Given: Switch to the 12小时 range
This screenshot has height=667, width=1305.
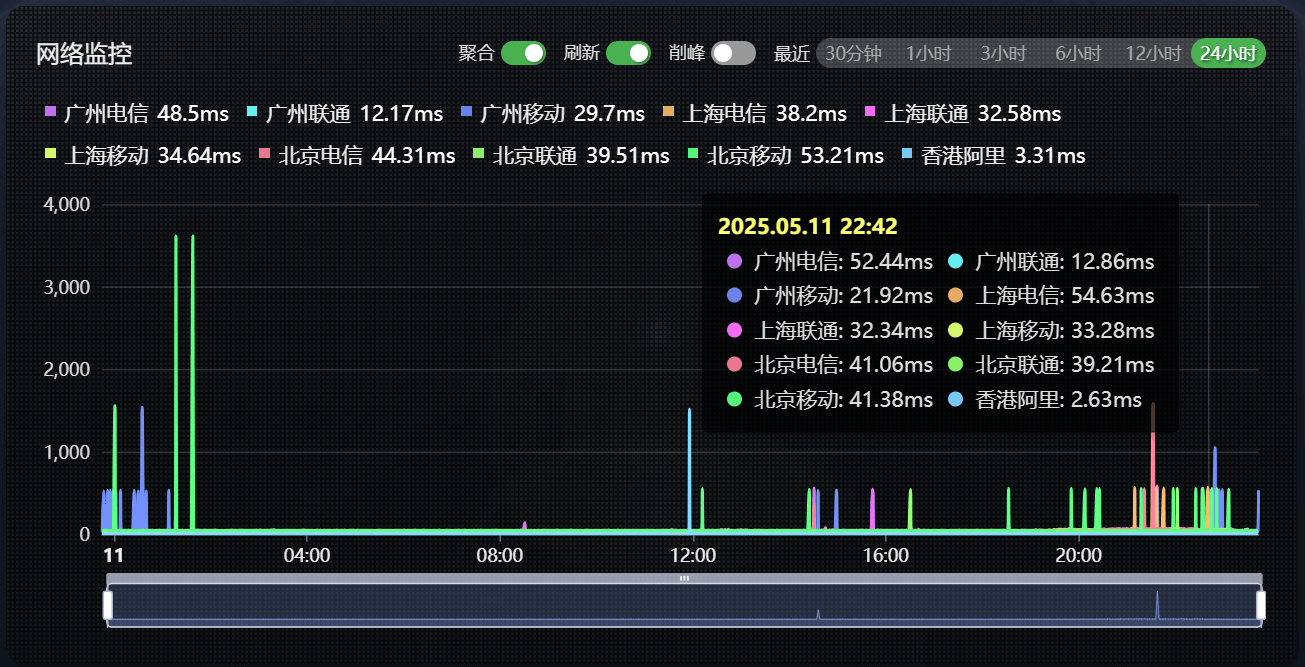Looking at the screenshot, I should (x=1153, y=53).
